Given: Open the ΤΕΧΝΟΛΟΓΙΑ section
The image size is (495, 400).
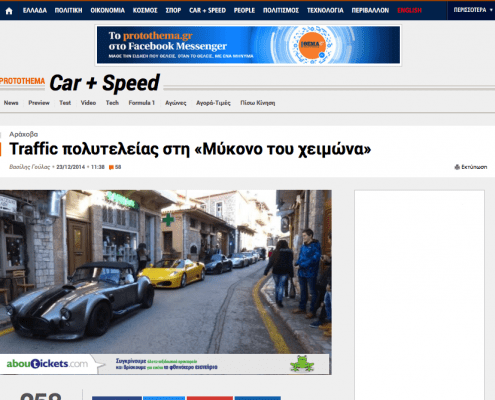Looking at the screenshot, I should tap(325, 10).
